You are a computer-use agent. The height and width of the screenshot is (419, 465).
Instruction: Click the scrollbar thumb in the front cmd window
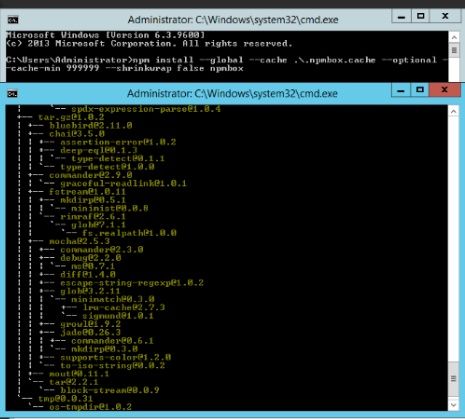(x=453, y=378)
